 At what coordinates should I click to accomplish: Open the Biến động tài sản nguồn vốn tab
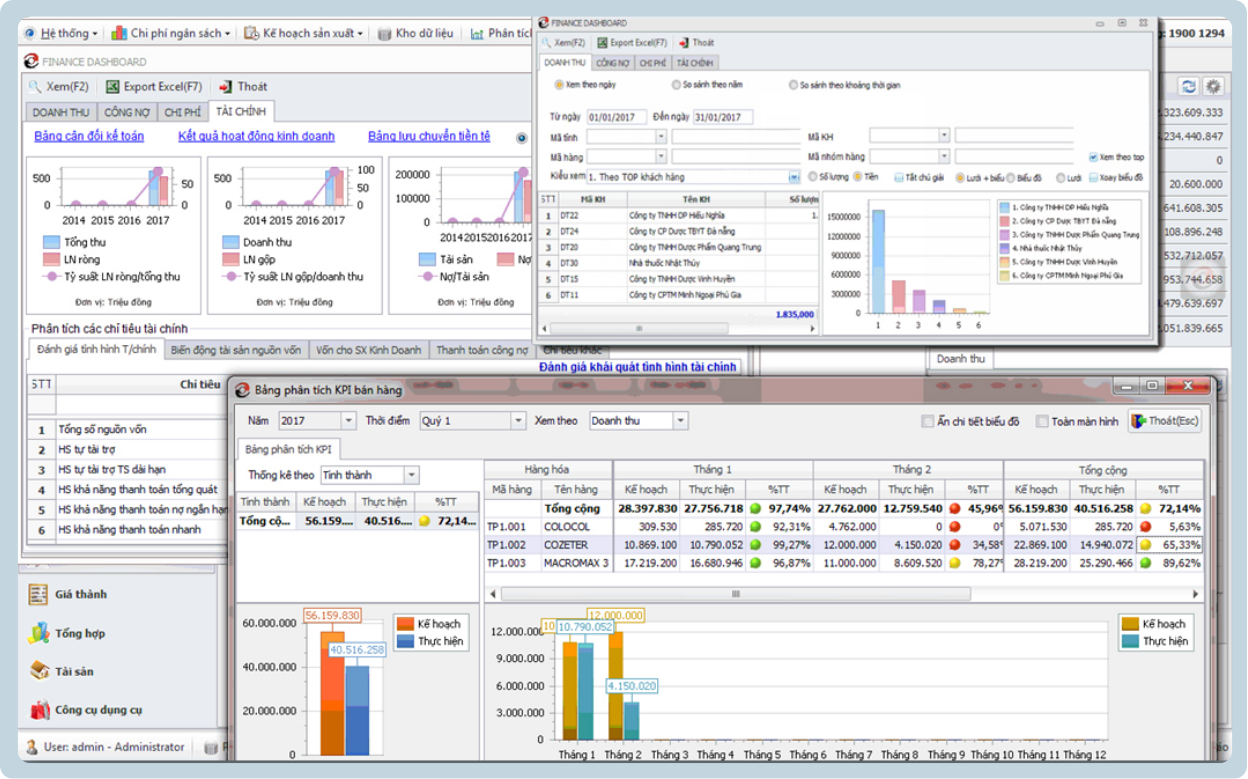tap(235, 350)
